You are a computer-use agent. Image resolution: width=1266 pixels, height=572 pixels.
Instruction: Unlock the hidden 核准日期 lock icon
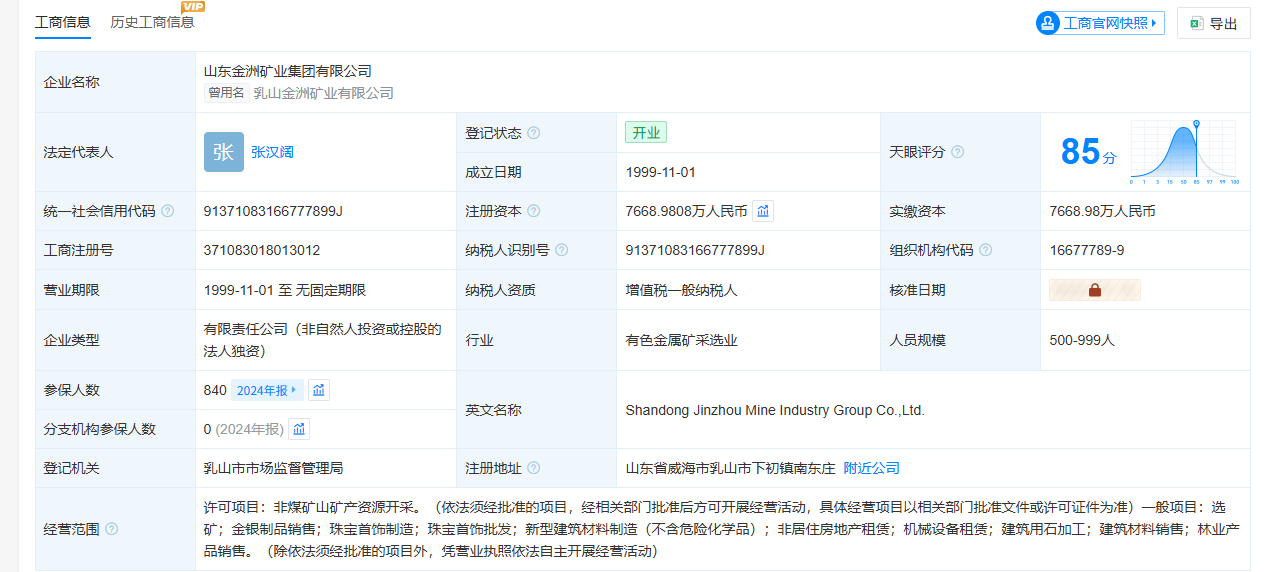pos(1094,290)
